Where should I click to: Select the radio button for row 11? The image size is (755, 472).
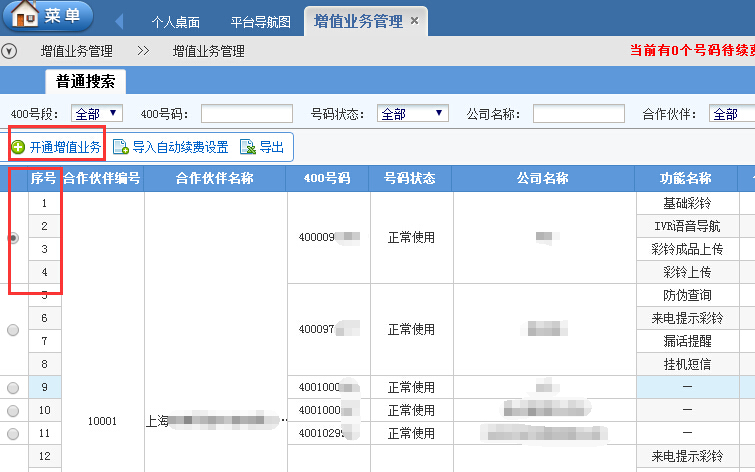pyautogui.click(x=13, y=433)
